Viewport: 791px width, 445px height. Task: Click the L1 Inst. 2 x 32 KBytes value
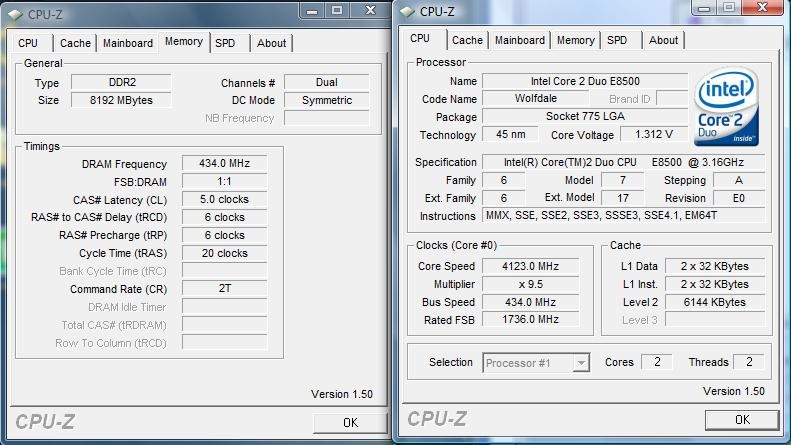point(715,284)
